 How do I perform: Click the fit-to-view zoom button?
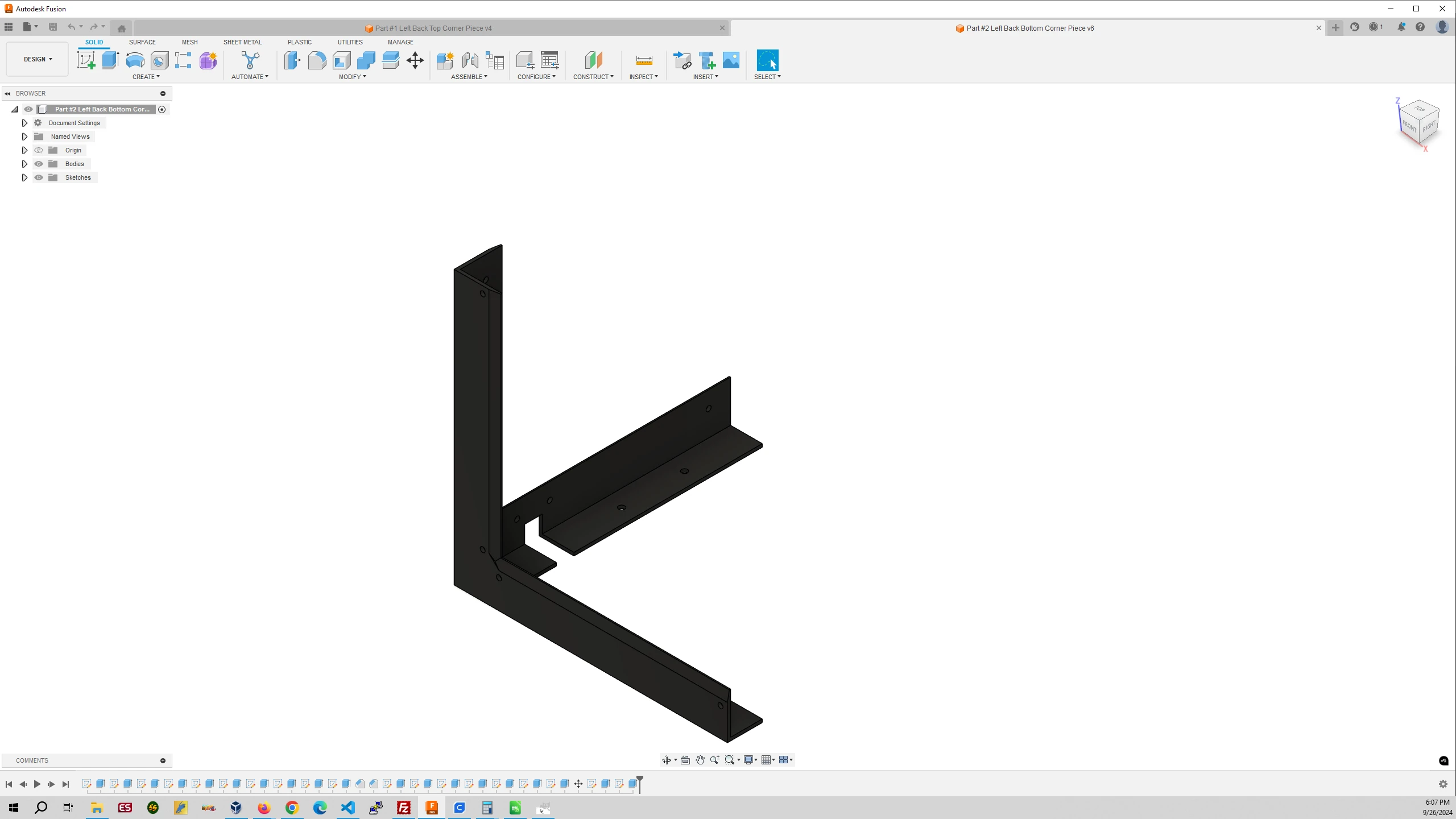(x=731, y=760)
